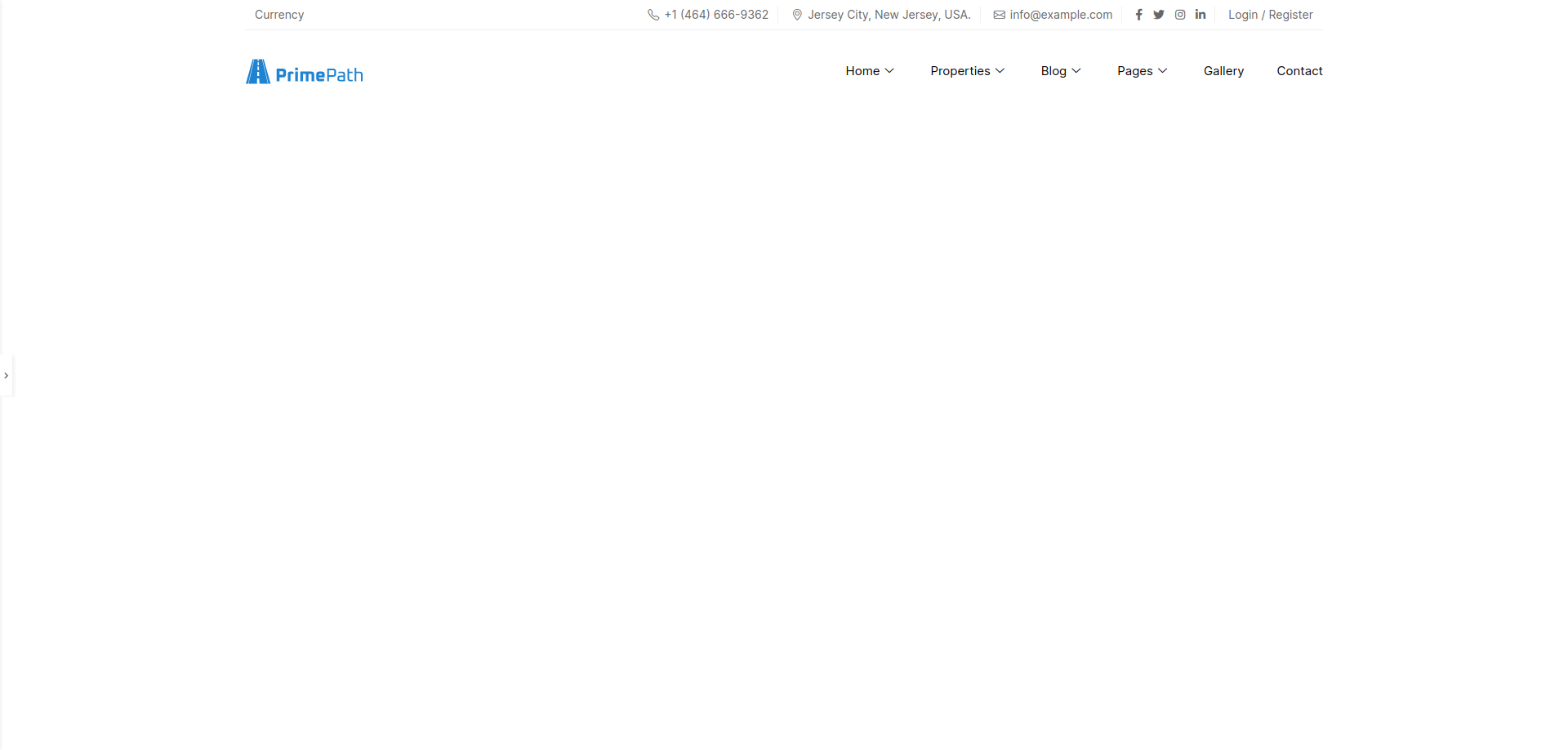The width and height of the screenshot is (1568, 750).
Task: Expand the side panel arrow tab
Action: point(7,376)
